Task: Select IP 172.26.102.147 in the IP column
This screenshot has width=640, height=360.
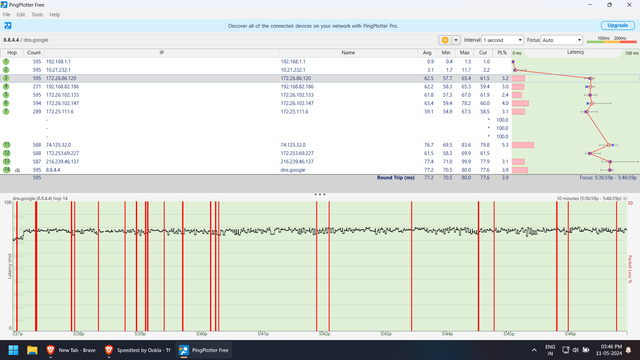Action: tap(62, 103)
